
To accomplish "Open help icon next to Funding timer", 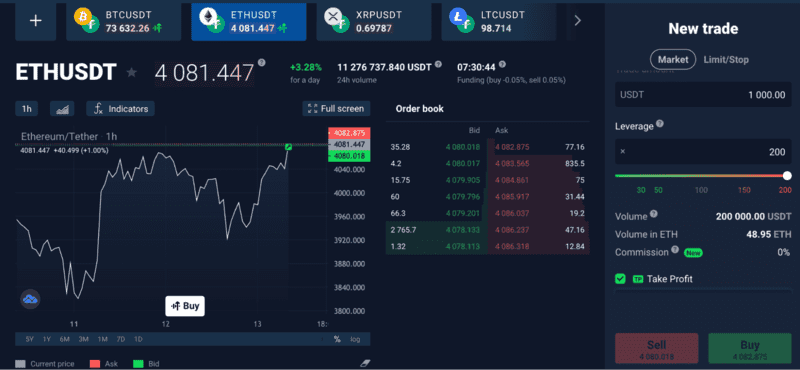I will click(503, 65).
